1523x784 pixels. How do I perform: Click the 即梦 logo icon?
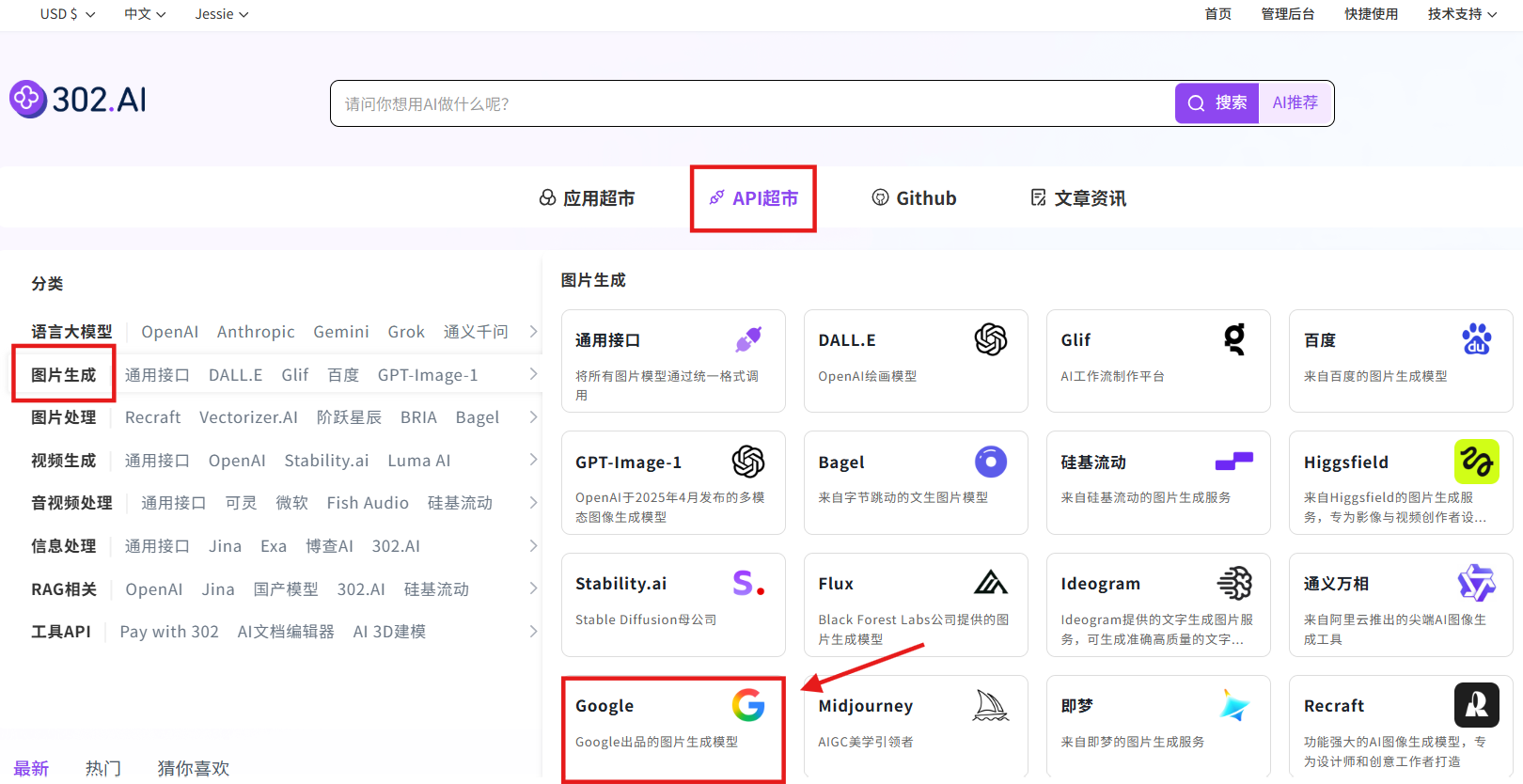click(x=1234, y=705)
